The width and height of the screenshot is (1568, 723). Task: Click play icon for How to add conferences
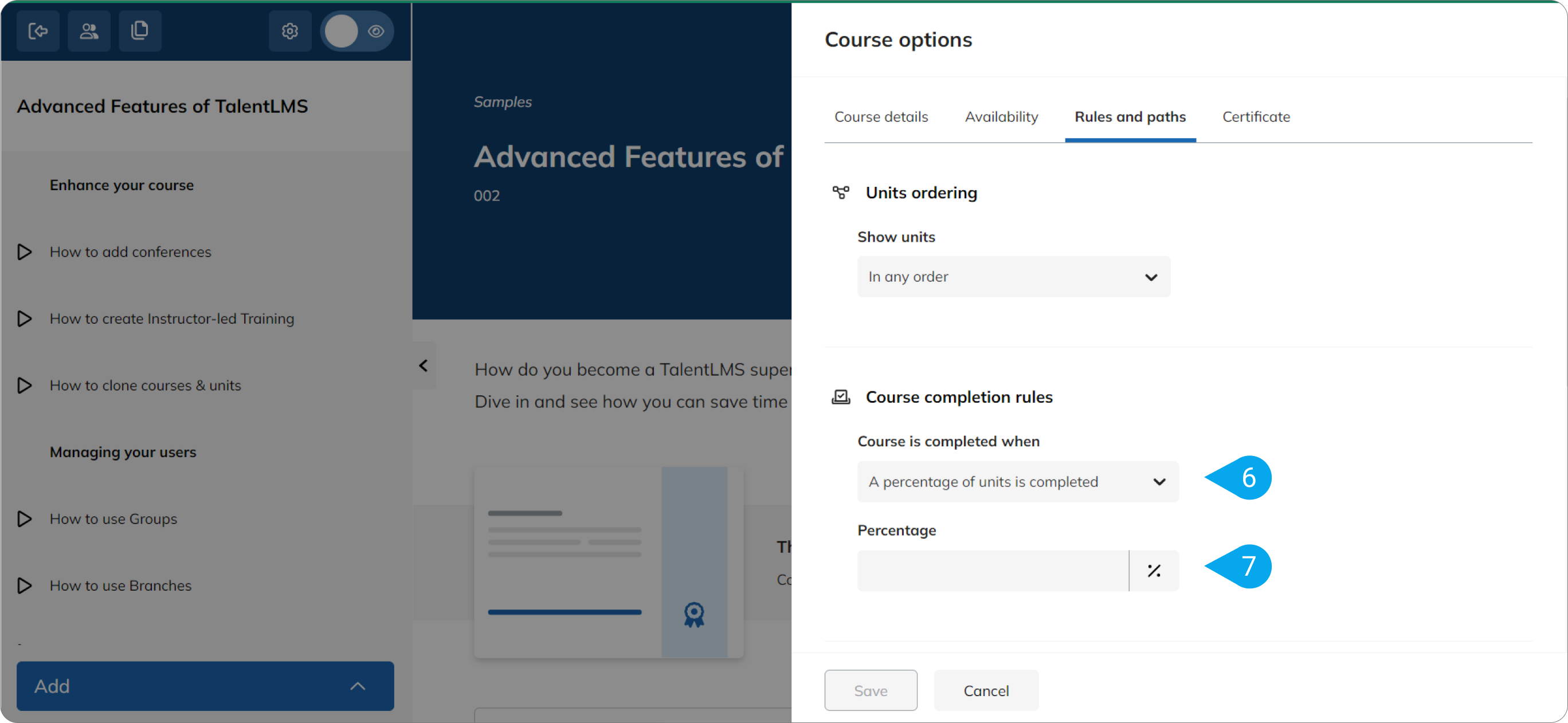point(24,252)
